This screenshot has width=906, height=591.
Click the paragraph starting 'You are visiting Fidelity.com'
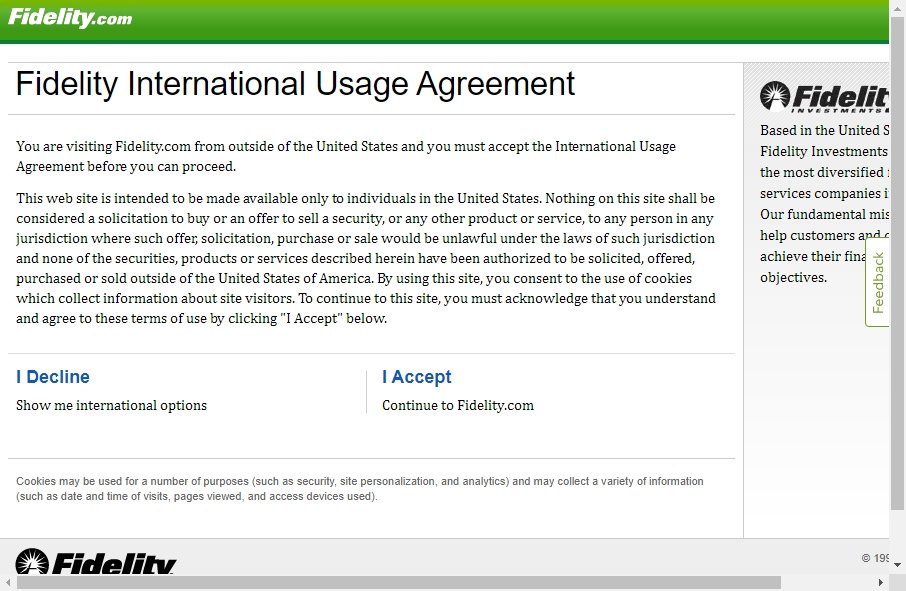coord(346,156)
